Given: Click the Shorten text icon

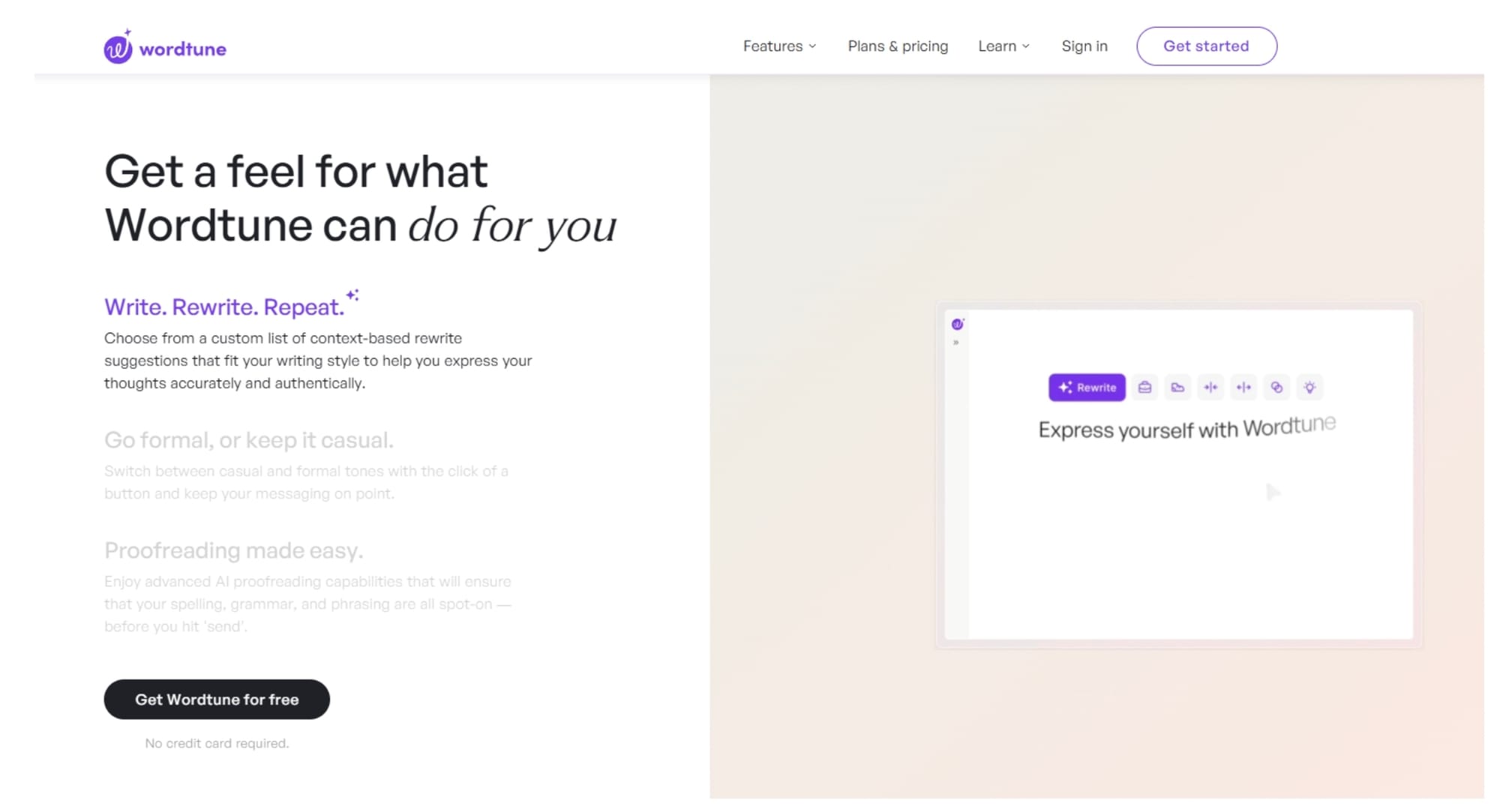Looking at the screenshot, I should point(1210,388).
